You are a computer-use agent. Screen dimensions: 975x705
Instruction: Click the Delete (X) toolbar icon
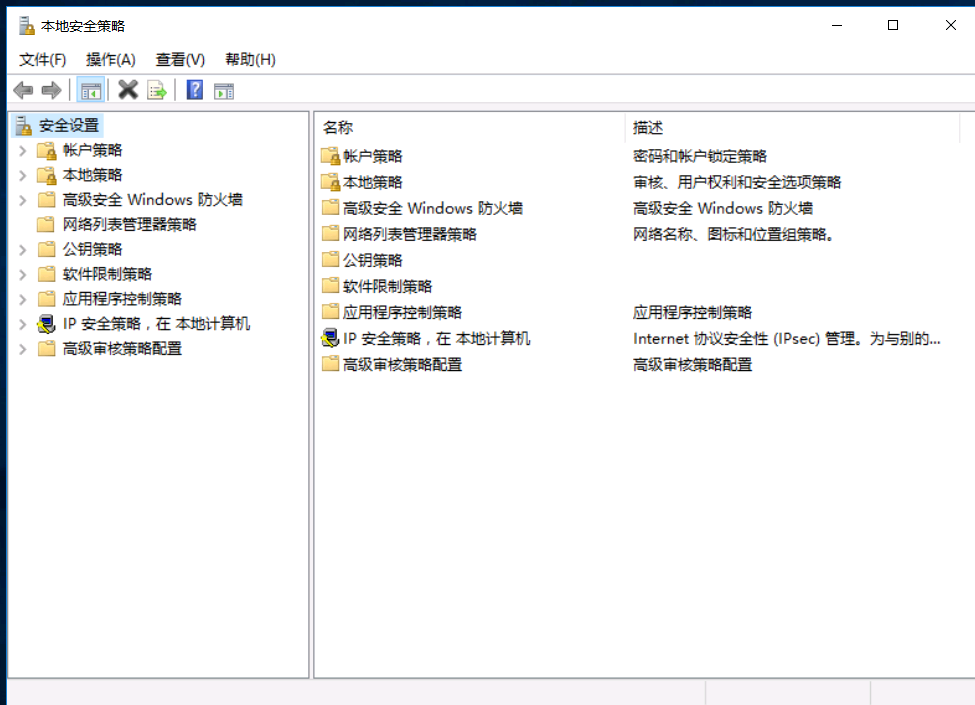[128, 90]
